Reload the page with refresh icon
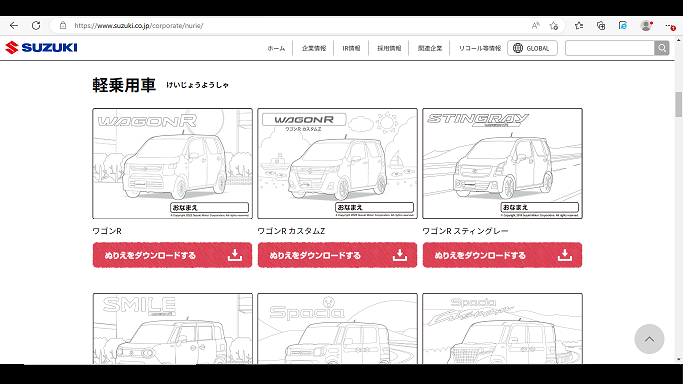This screenshot has width=683, height=384. [36, 26]
